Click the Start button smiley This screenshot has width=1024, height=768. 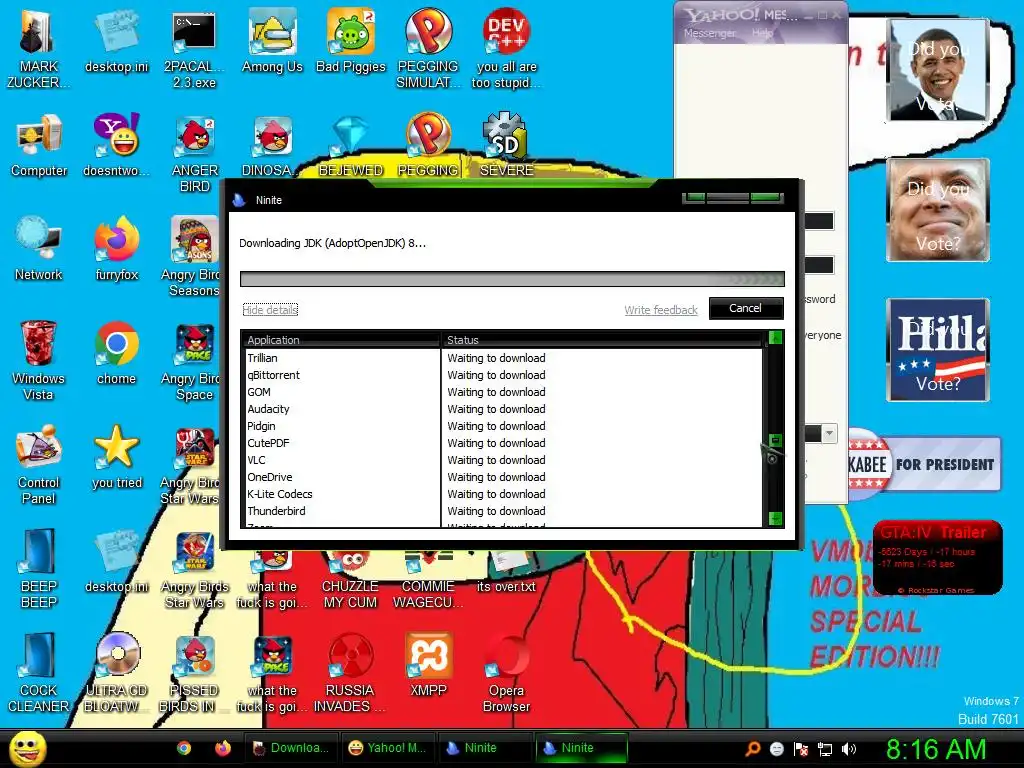tap(27, 748)
